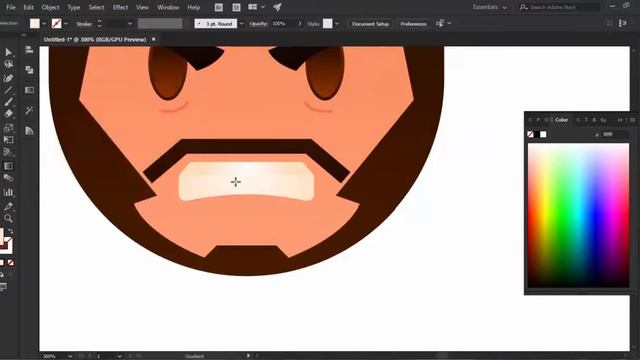Open the File menu
Viewport: 640px width, 360px height.
coord(11,7)
